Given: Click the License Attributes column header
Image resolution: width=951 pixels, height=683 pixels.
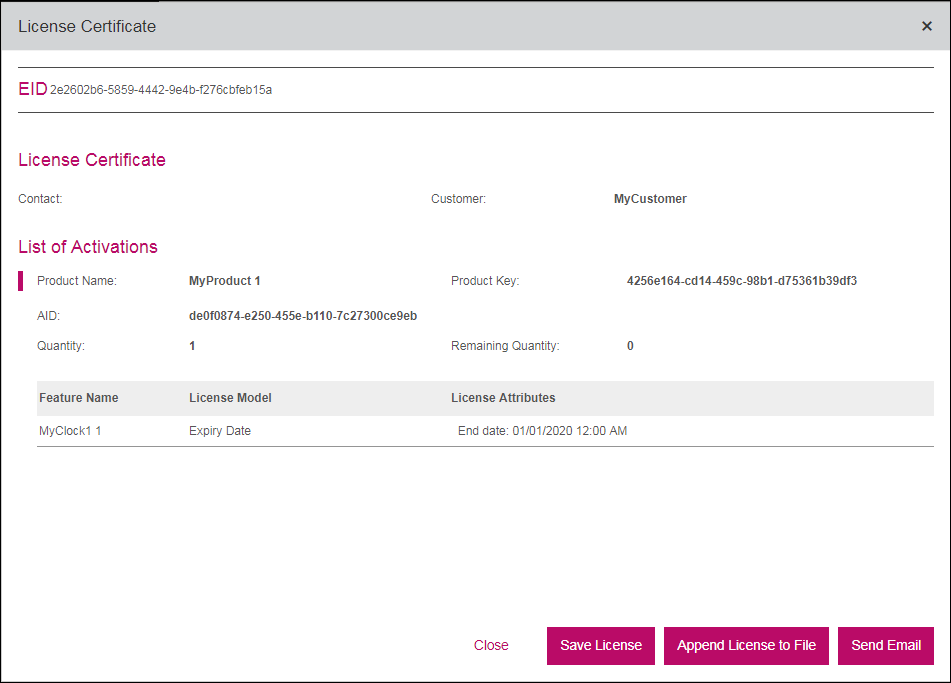Looking at the screenshot, I should [503, 398].
